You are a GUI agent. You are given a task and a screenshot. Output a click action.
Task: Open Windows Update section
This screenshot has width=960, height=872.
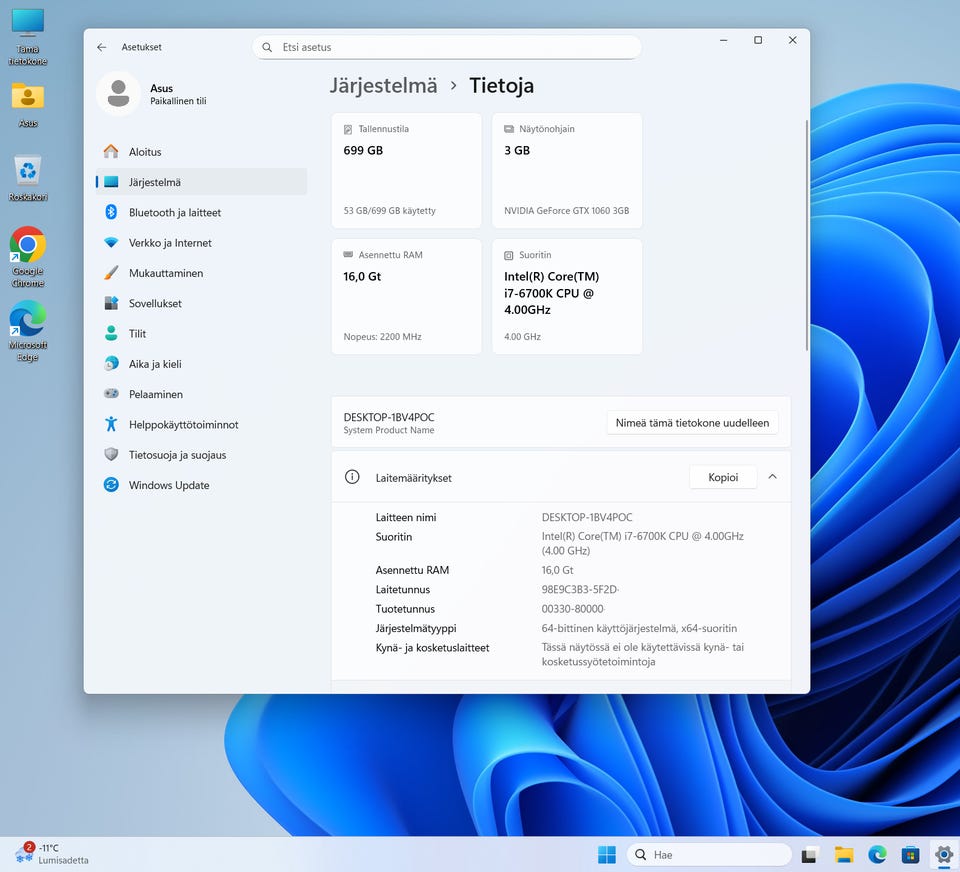click(x=168, y=485)
